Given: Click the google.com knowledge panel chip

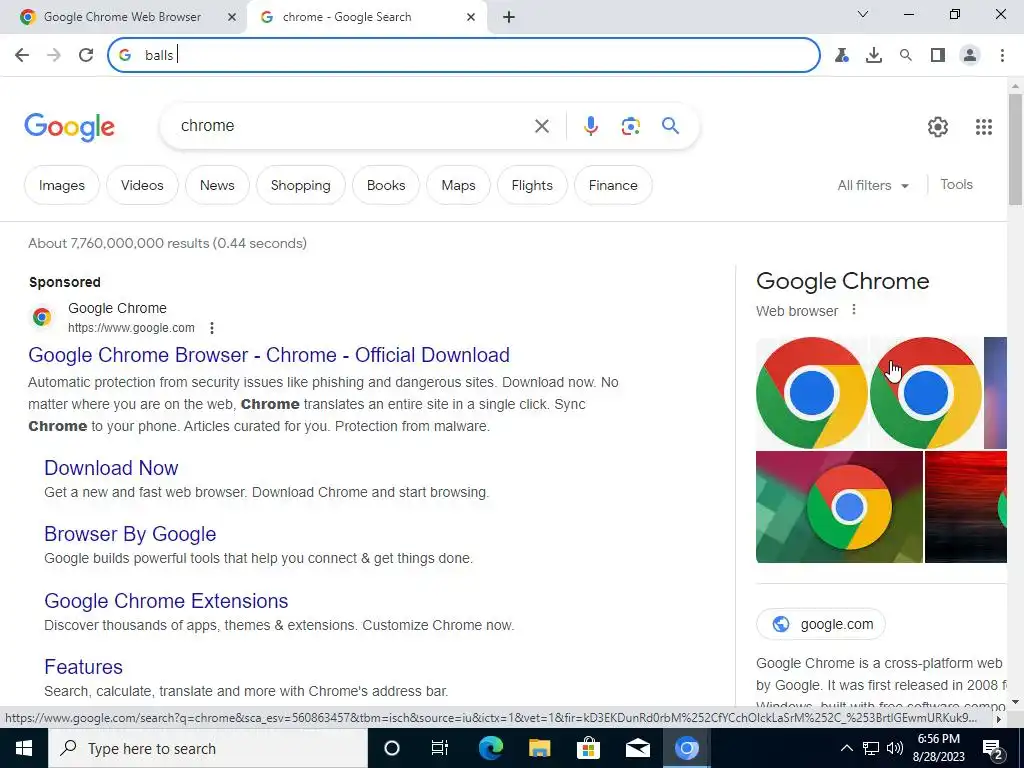Looking at the screenshot, I should (821, 624).
